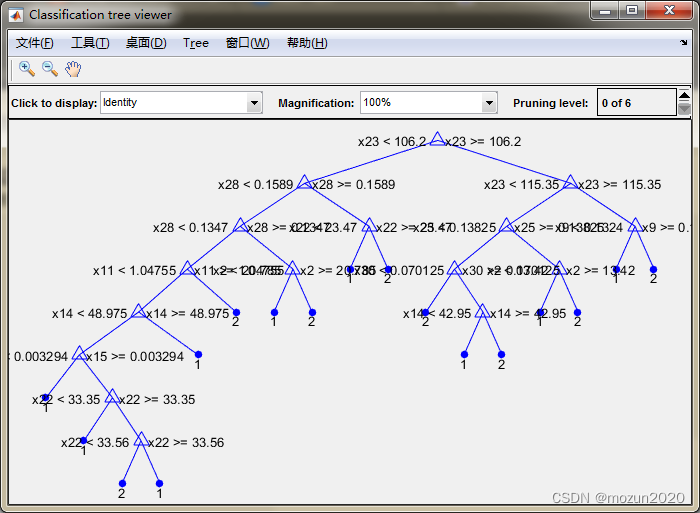Increase pruning level with up arrow
This screenshot has height=513, width=700.
click(684, 96)
